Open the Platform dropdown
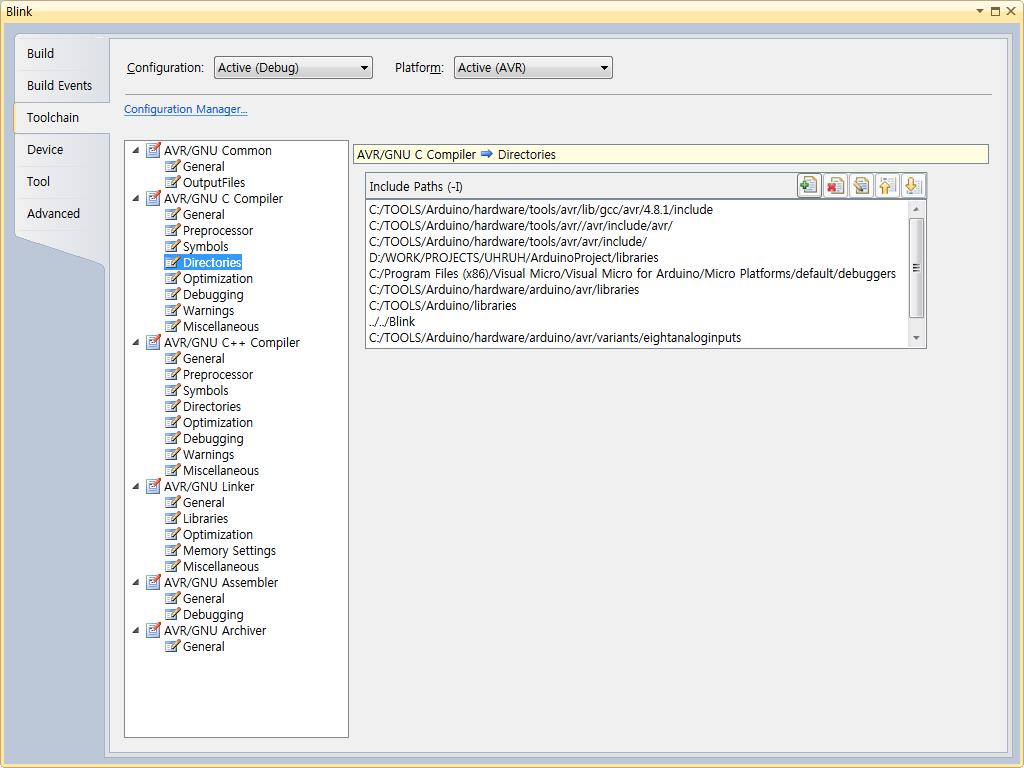The height and width of the screenshot is (768, 1024). 533,68
